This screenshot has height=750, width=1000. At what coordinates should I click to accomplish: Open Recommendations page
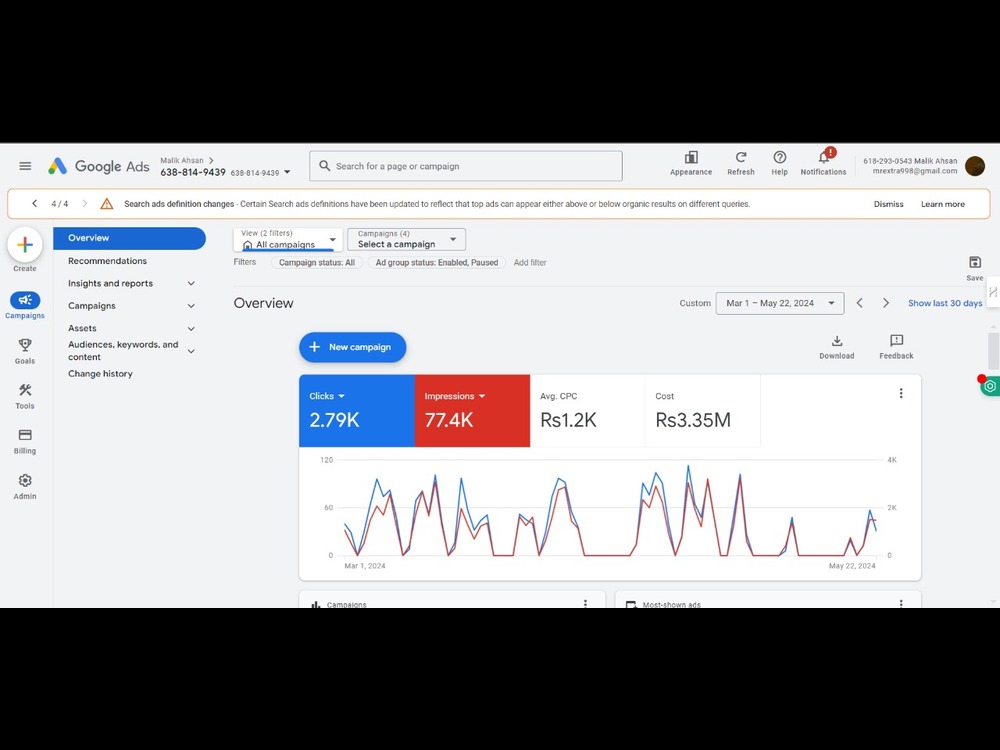coord(107,261)
